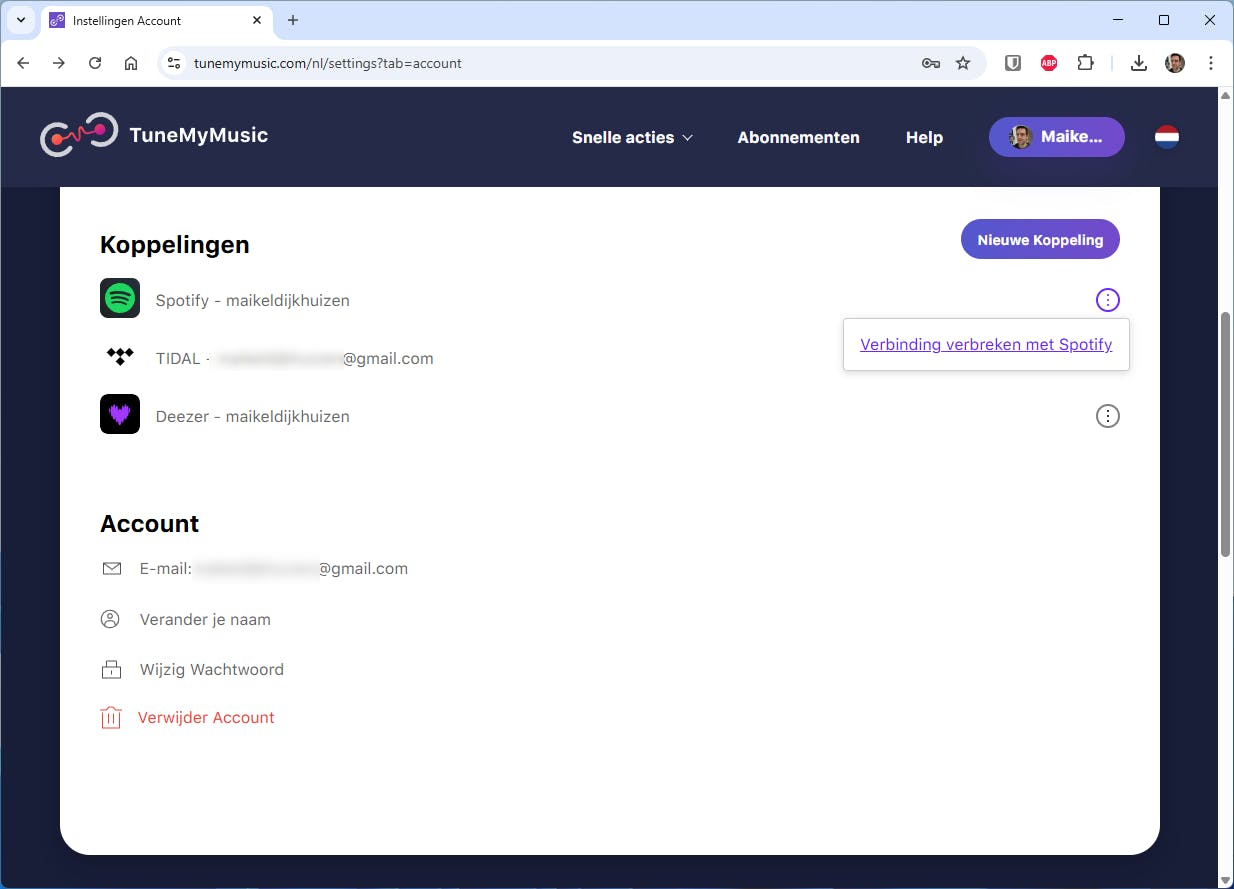
Task: Click the Nieuwe Koppeling button
Action: click(x=1040, y=239)
